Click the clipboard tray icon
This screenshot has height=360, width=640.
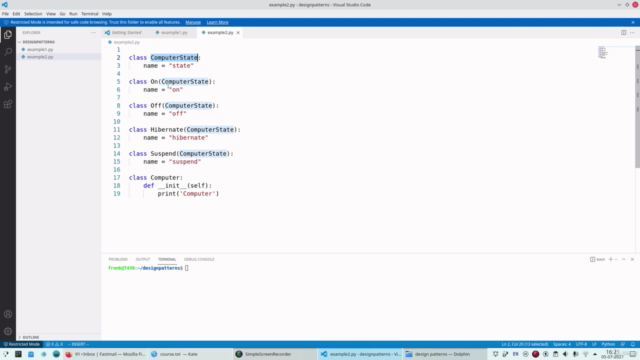[x=556, y=354]
